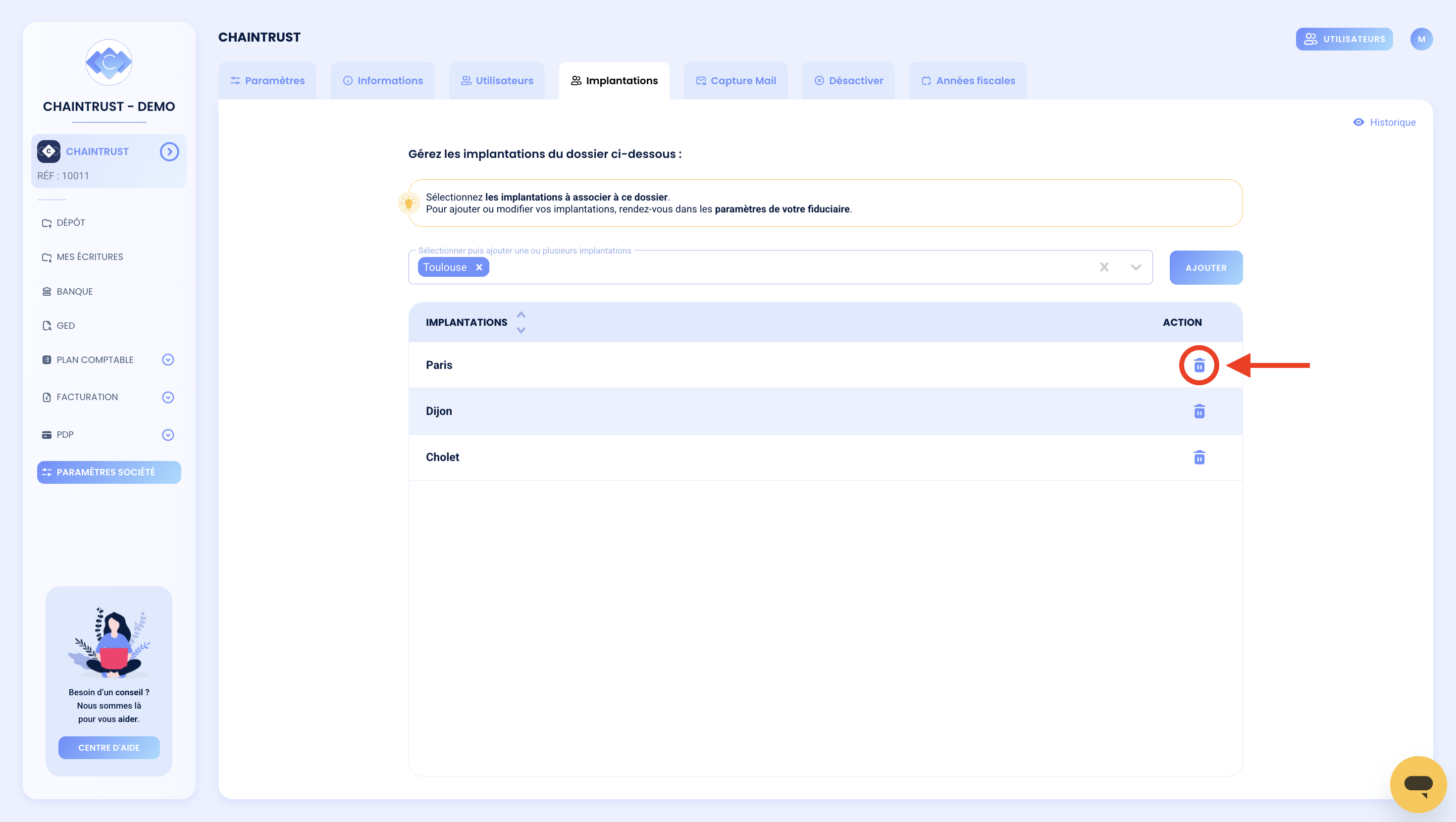Expand the PLAN COMPTABLE chevron
The width and height of the screenshot is (1456, 822).
(x=168, y=360)
